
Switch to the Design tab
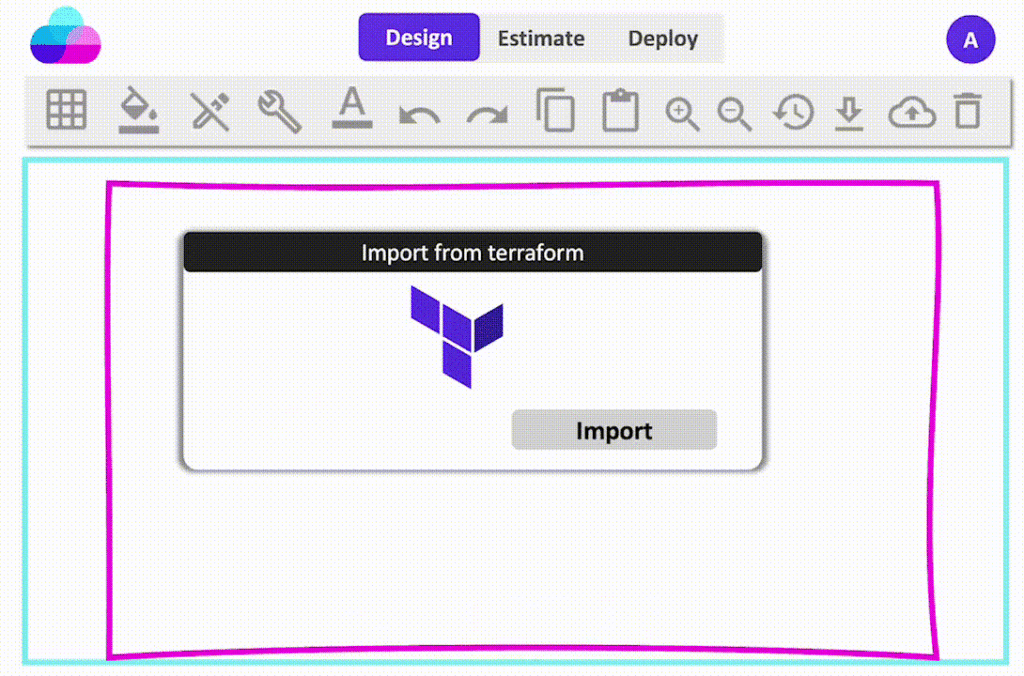pyautogui.click(x=419, y=37)
